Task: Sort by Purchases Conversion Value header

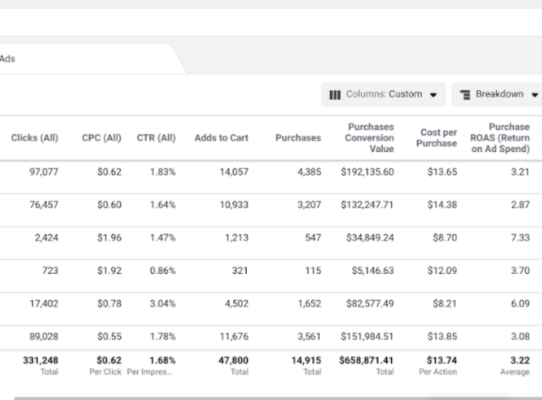Action: coord(370,138)
